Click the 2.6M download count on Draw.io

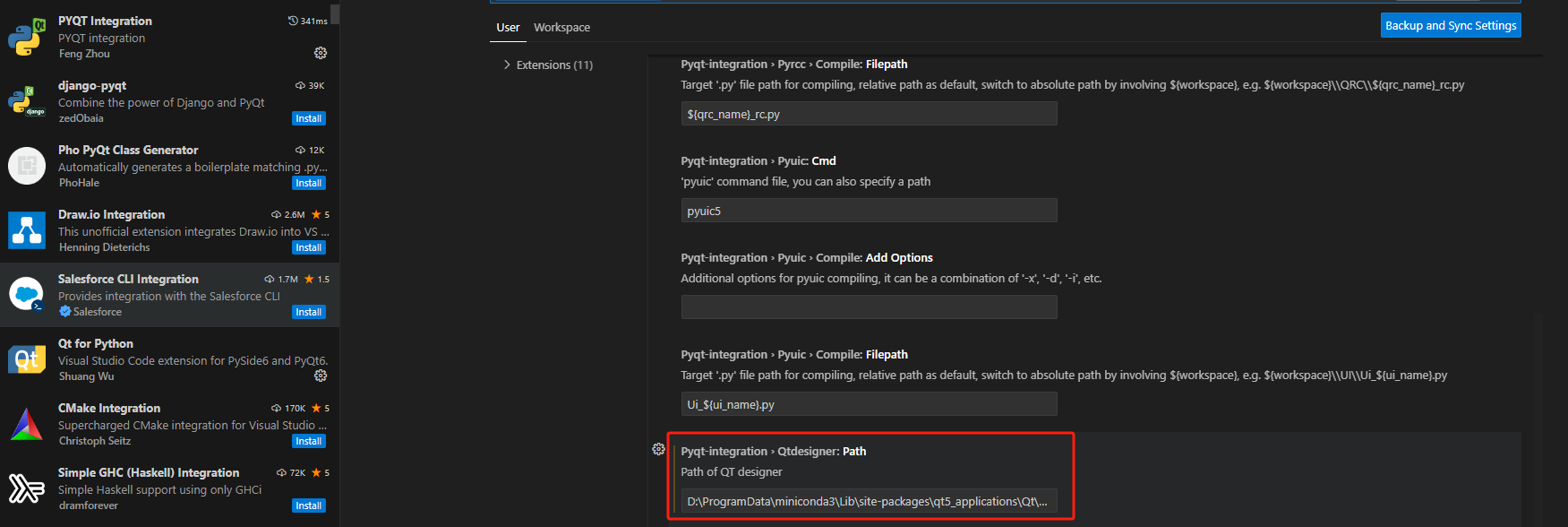coord(288,214)
